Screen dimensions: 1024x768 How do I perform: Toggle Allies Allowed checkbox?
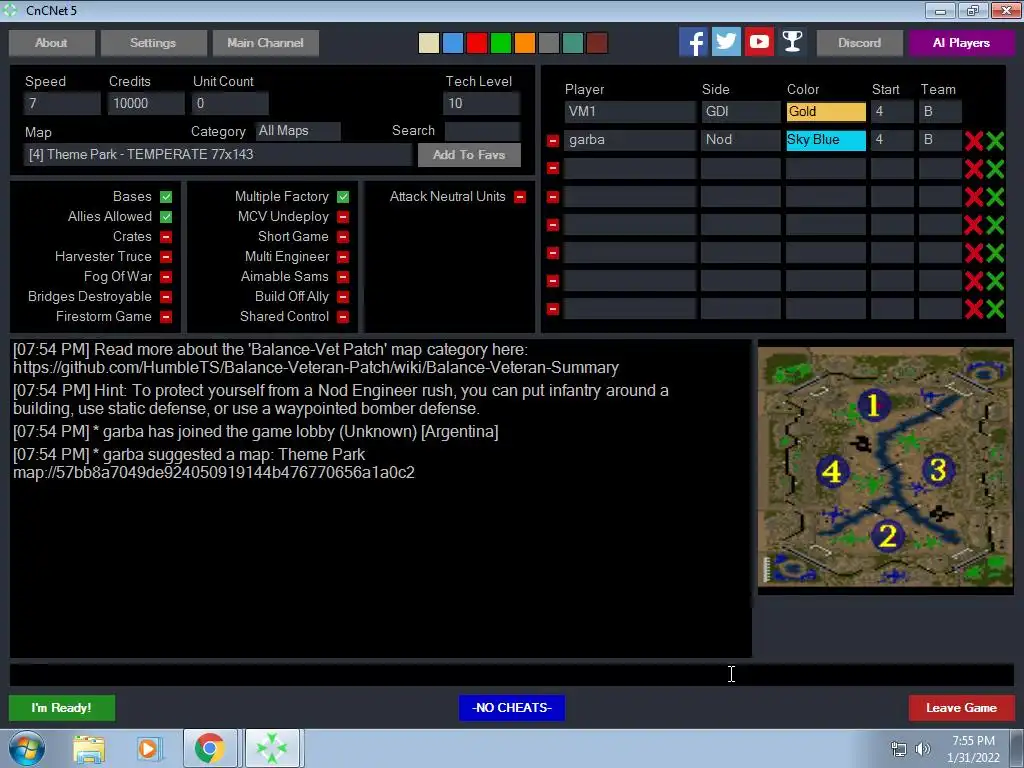[x=166, y=217]
